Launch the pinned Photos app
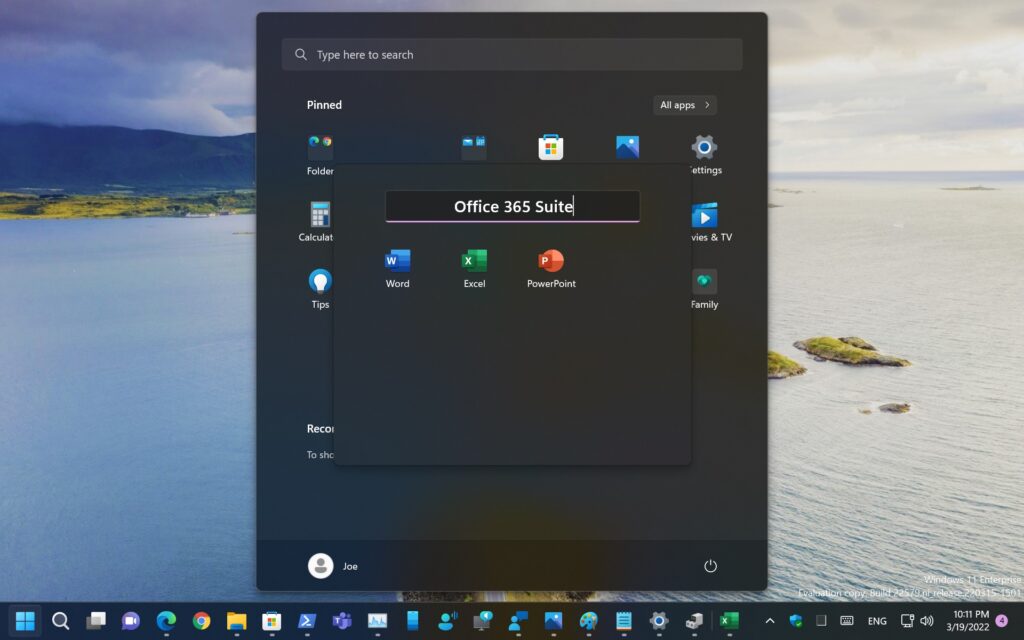Image resolution: width=1024 pixels, height=640 pixels. tap(627, 148)
